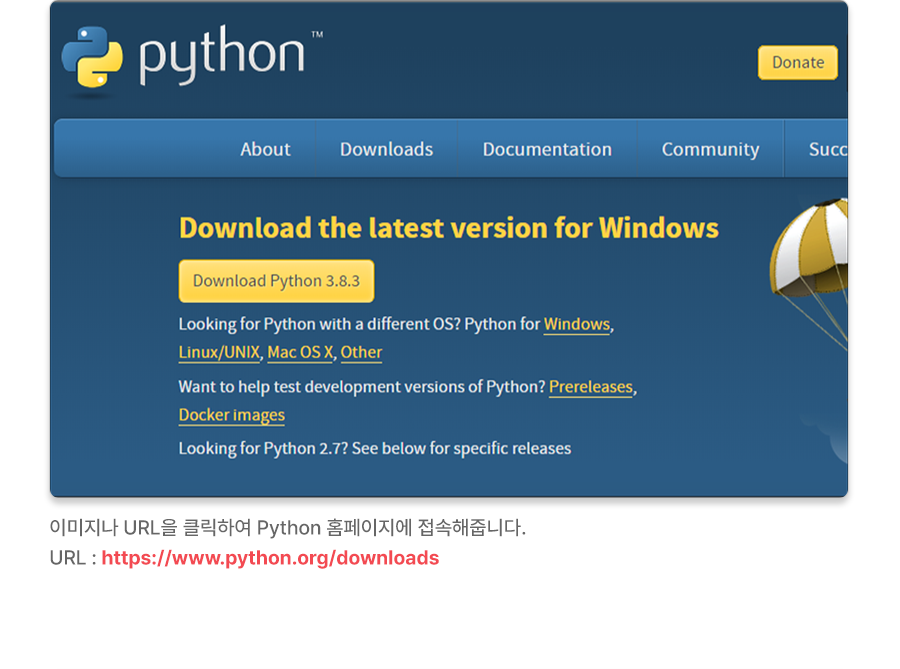This screenshot has width=900, height=669.
Task: Open the red python.org/downloads URL
Action: coord(270,558)
